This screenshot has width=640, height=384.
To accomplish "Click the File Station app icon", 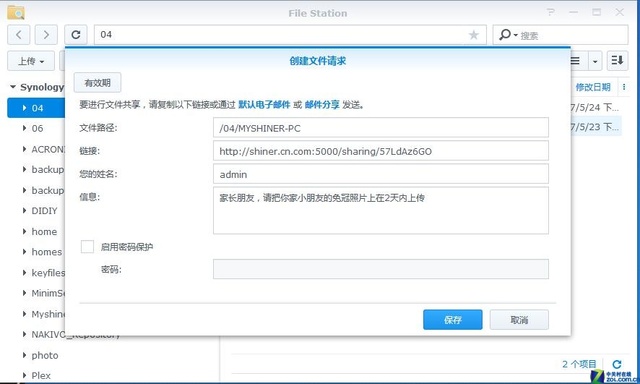I will click(16, 13).
